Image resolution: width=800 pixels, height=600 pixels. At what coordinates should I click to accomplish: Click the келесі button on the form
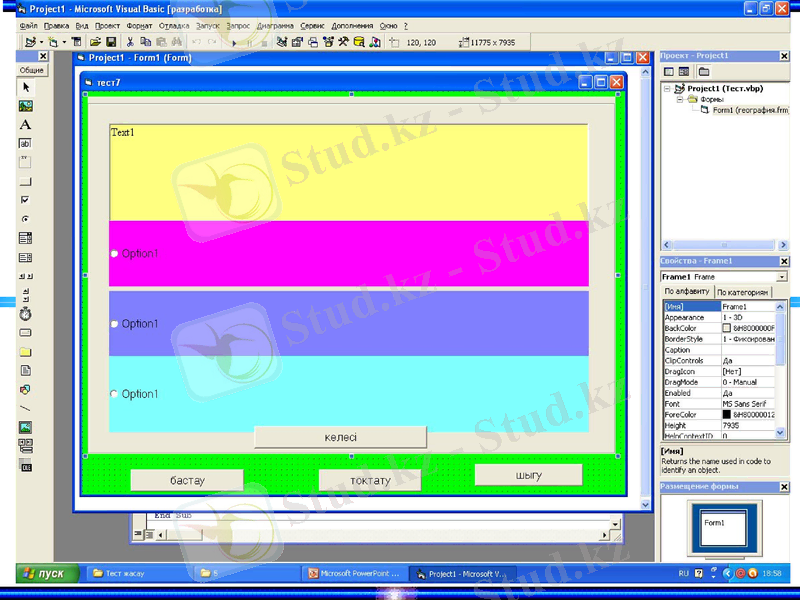tap(340, 438)
